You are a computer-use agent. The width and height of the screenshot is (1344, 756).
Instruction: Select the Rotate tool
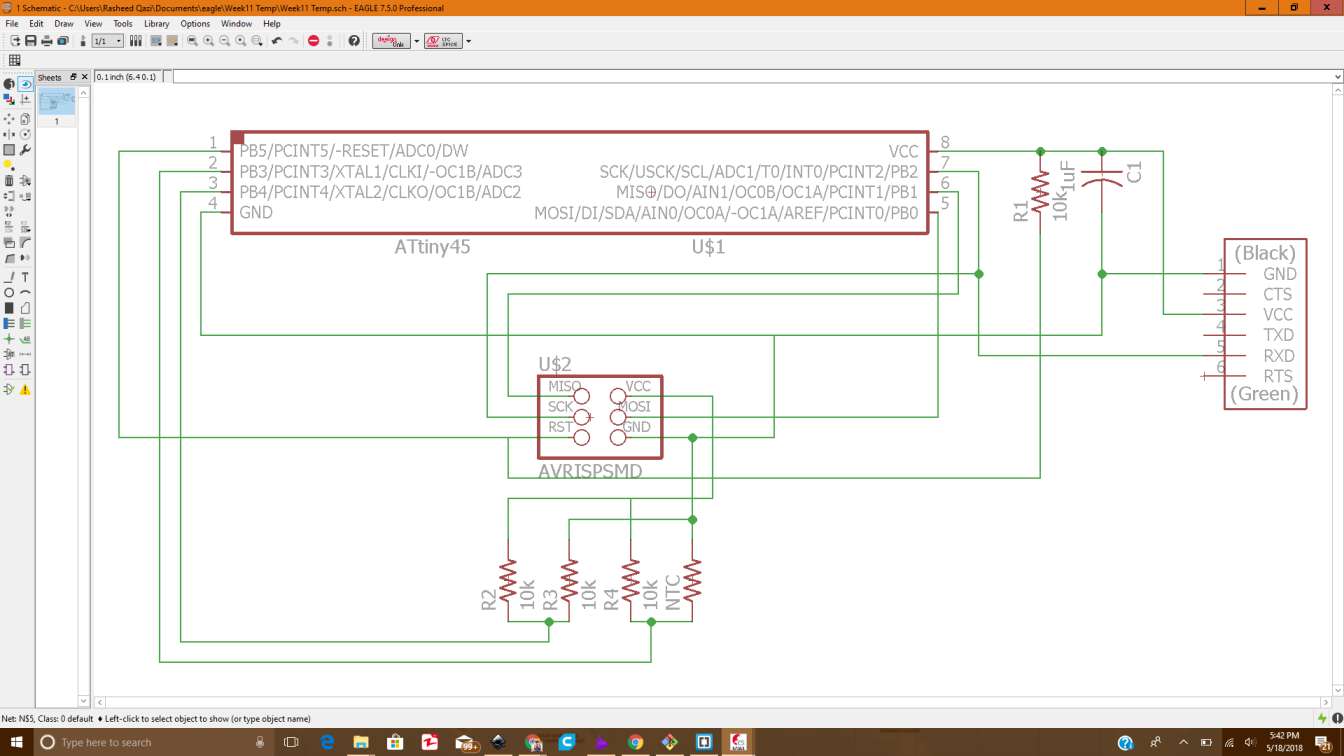(x=26, y=135)
